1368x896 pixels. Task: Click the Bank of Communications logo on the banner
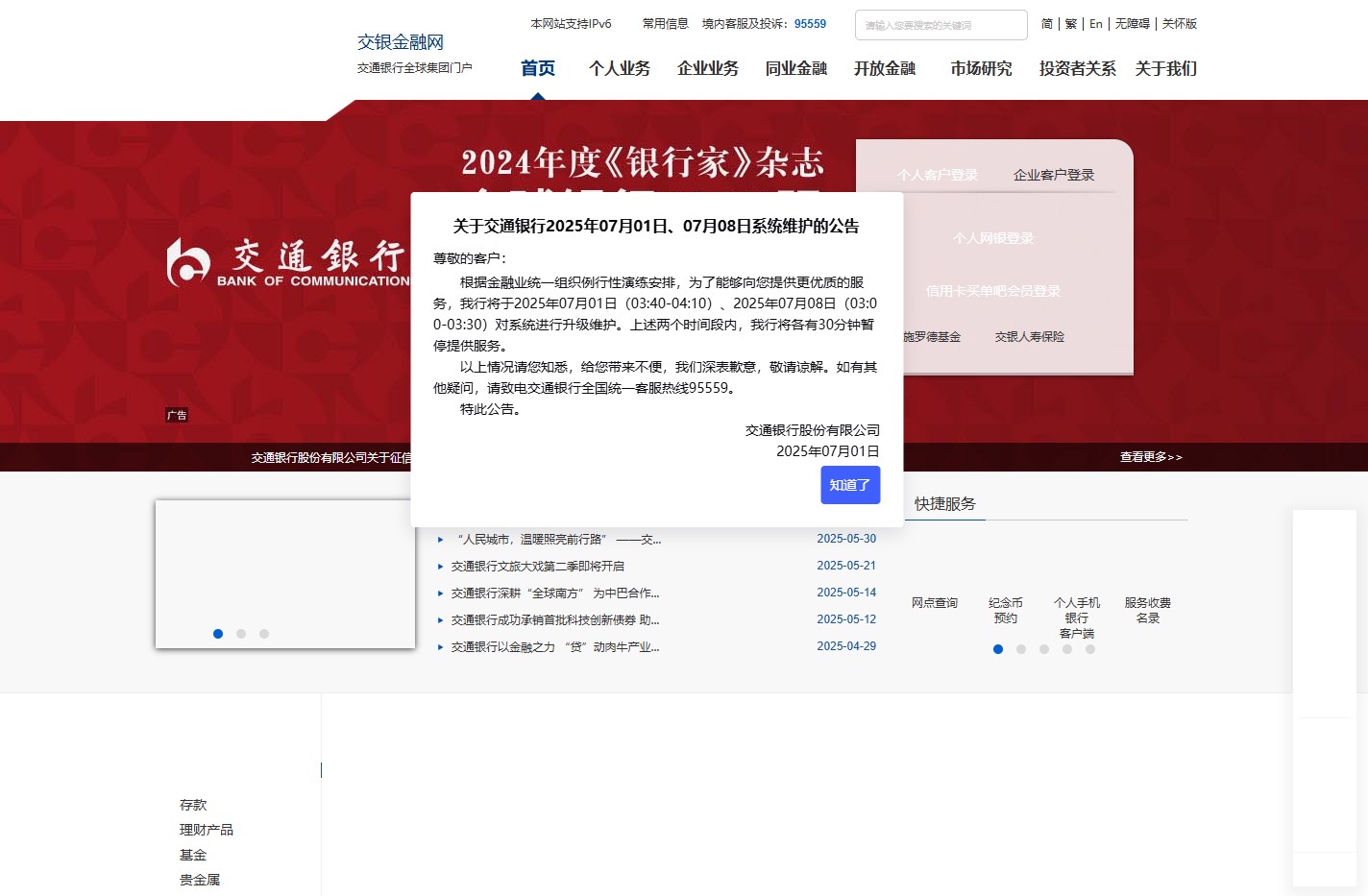pyautogui.click(x=288, y=263)
